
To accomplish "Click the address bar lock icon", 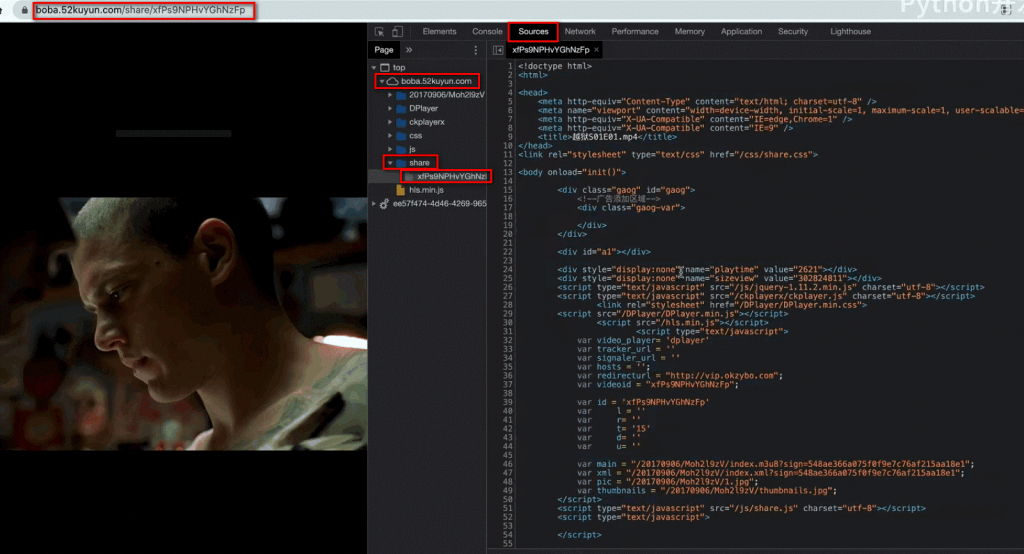I will (24, 10).
